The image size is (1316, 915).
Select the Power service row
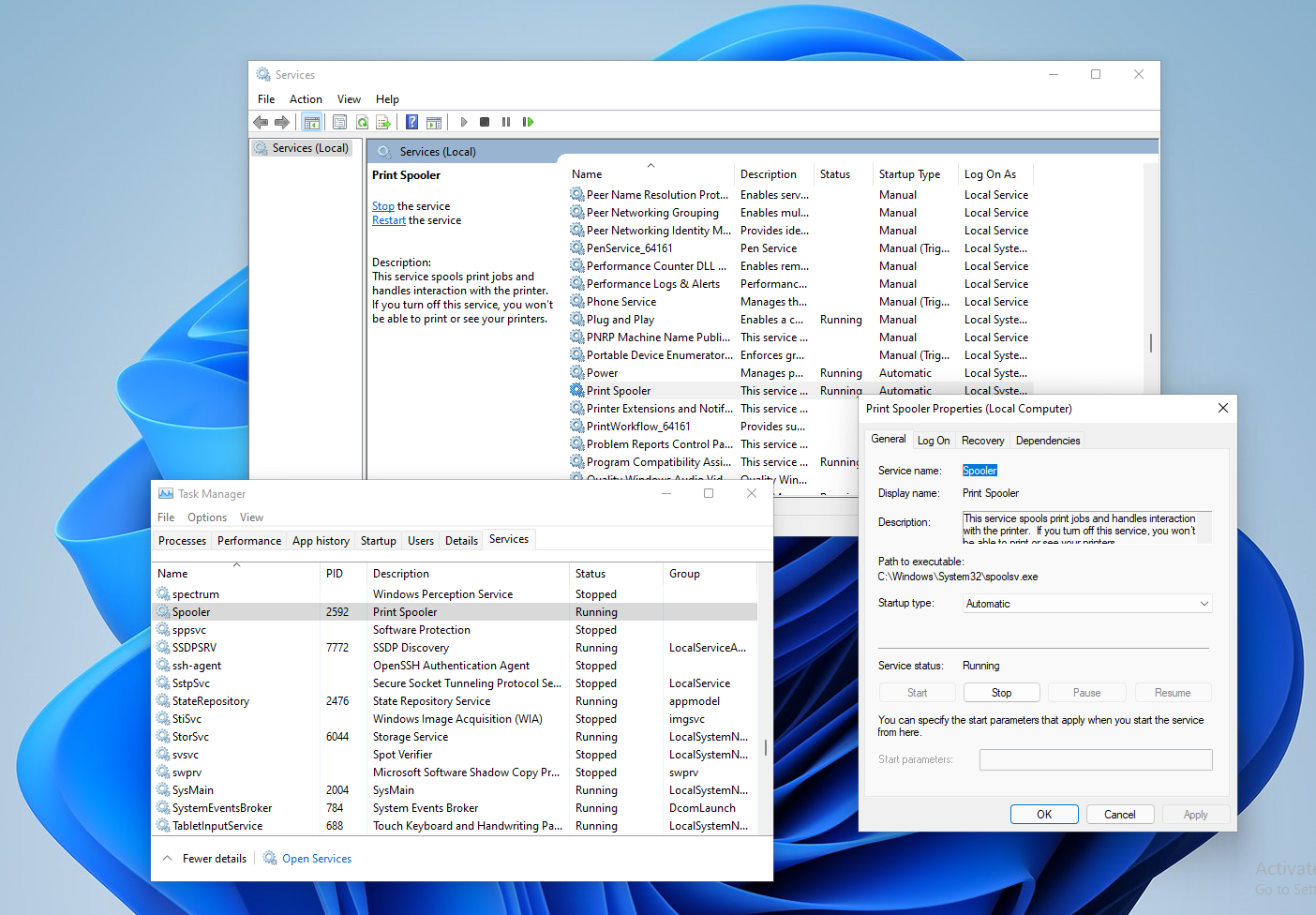point(801,372)
